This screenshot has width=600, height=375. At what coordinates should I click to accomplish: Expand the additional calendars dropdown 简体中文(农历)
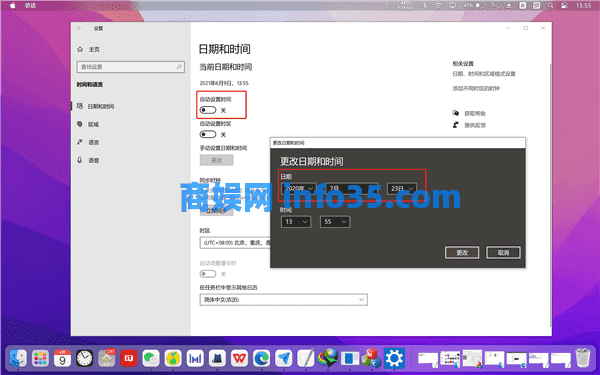click(284, 300)
